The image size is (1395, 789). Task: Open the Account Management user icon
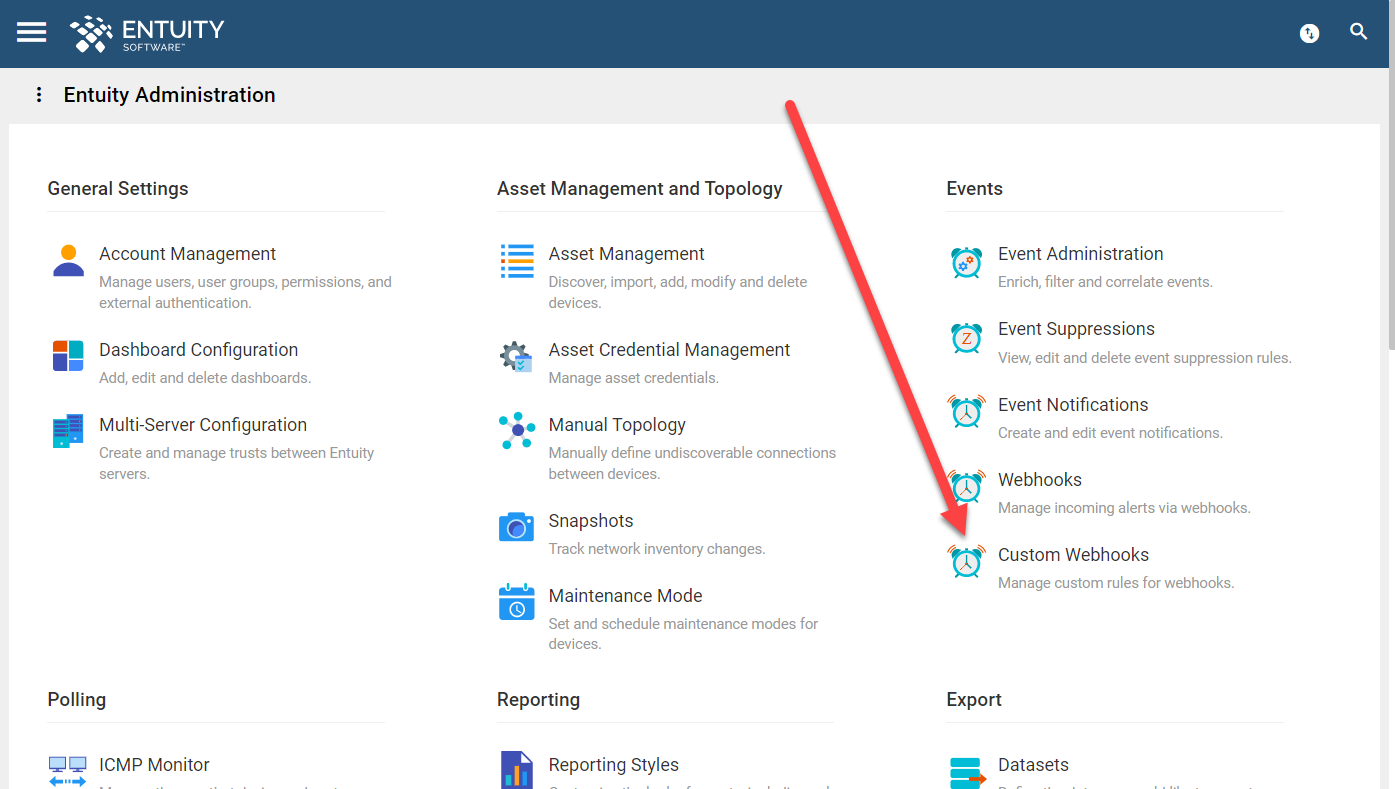coord(67,261)
